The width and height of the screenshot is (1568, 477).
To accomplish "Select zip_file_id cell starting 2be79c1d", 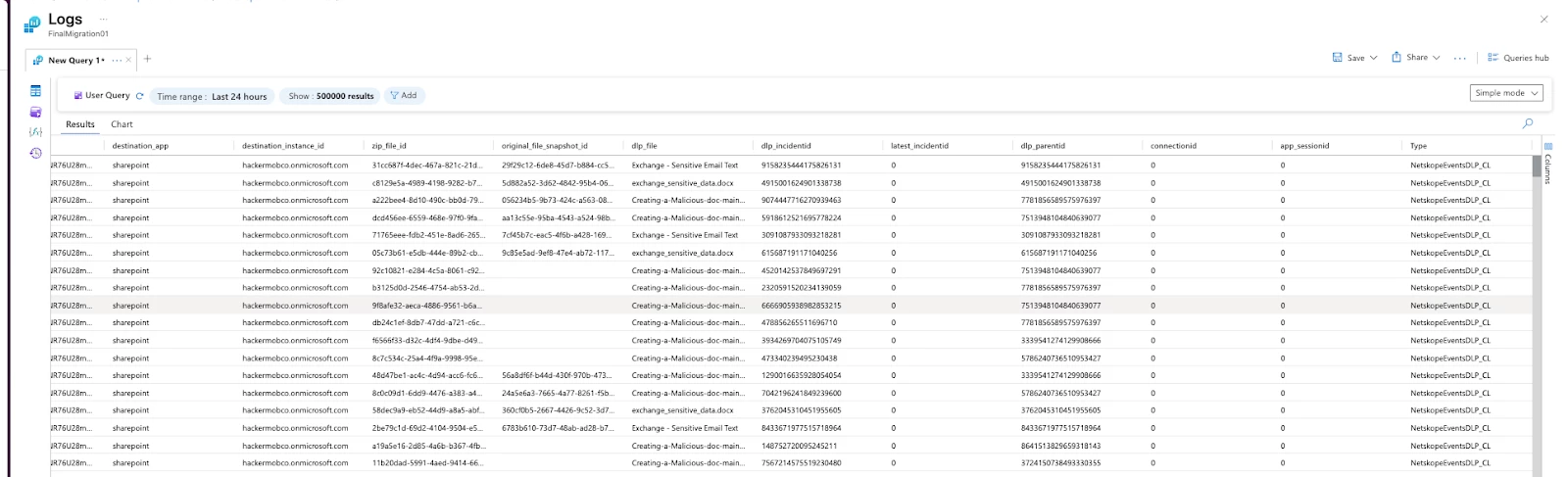I will tap(427, 428).
